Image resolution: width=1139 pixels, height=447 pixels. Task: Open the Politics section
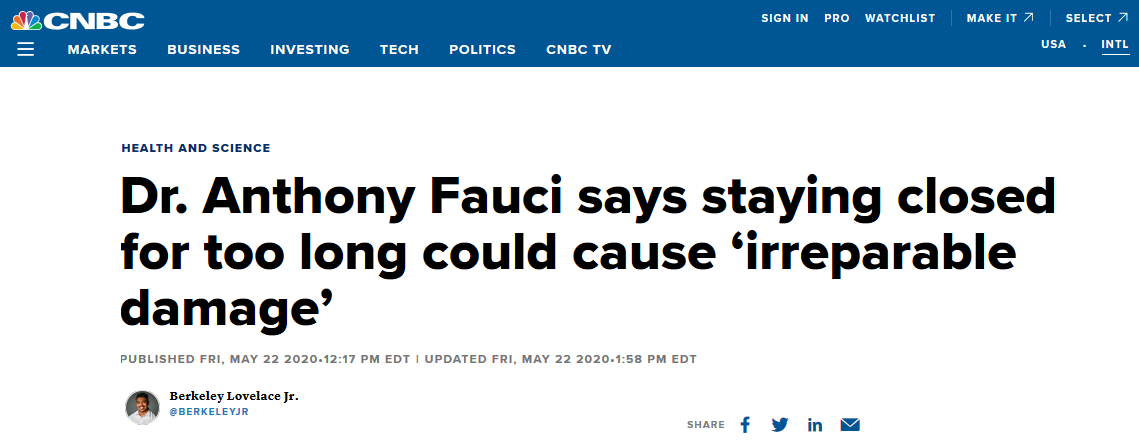point(482,49)
